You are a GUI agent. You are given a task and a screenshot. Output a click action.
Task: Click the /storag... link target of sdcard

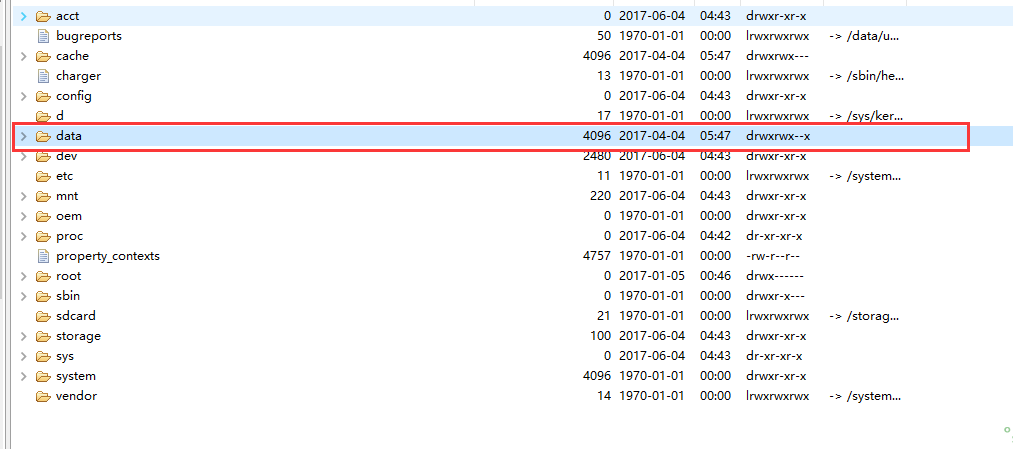click(864, 316)
